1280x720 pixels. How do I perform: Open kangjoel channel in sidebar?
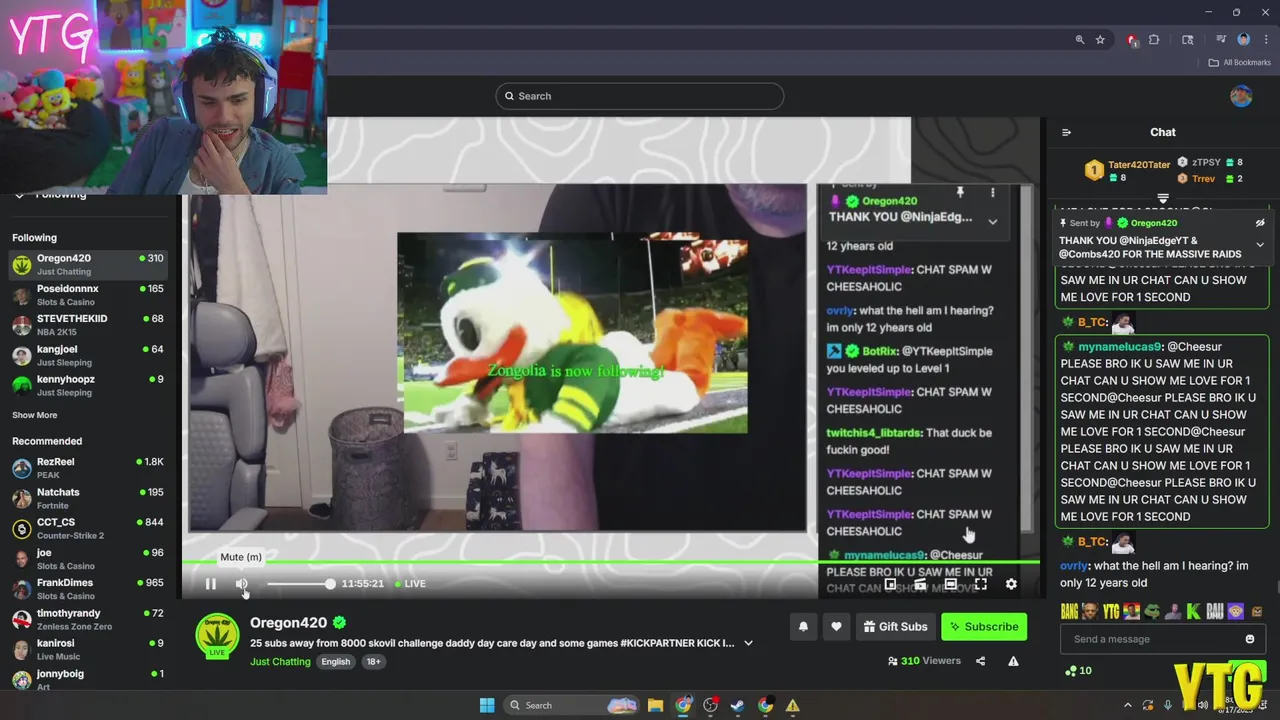coord(87,356)
